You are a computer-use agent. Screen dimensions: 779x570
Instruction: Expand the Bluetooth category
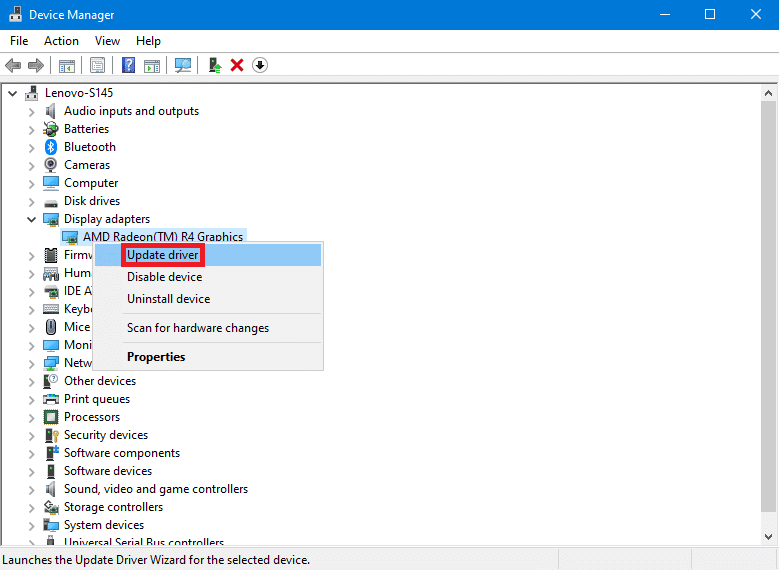(x=32, y=148)
